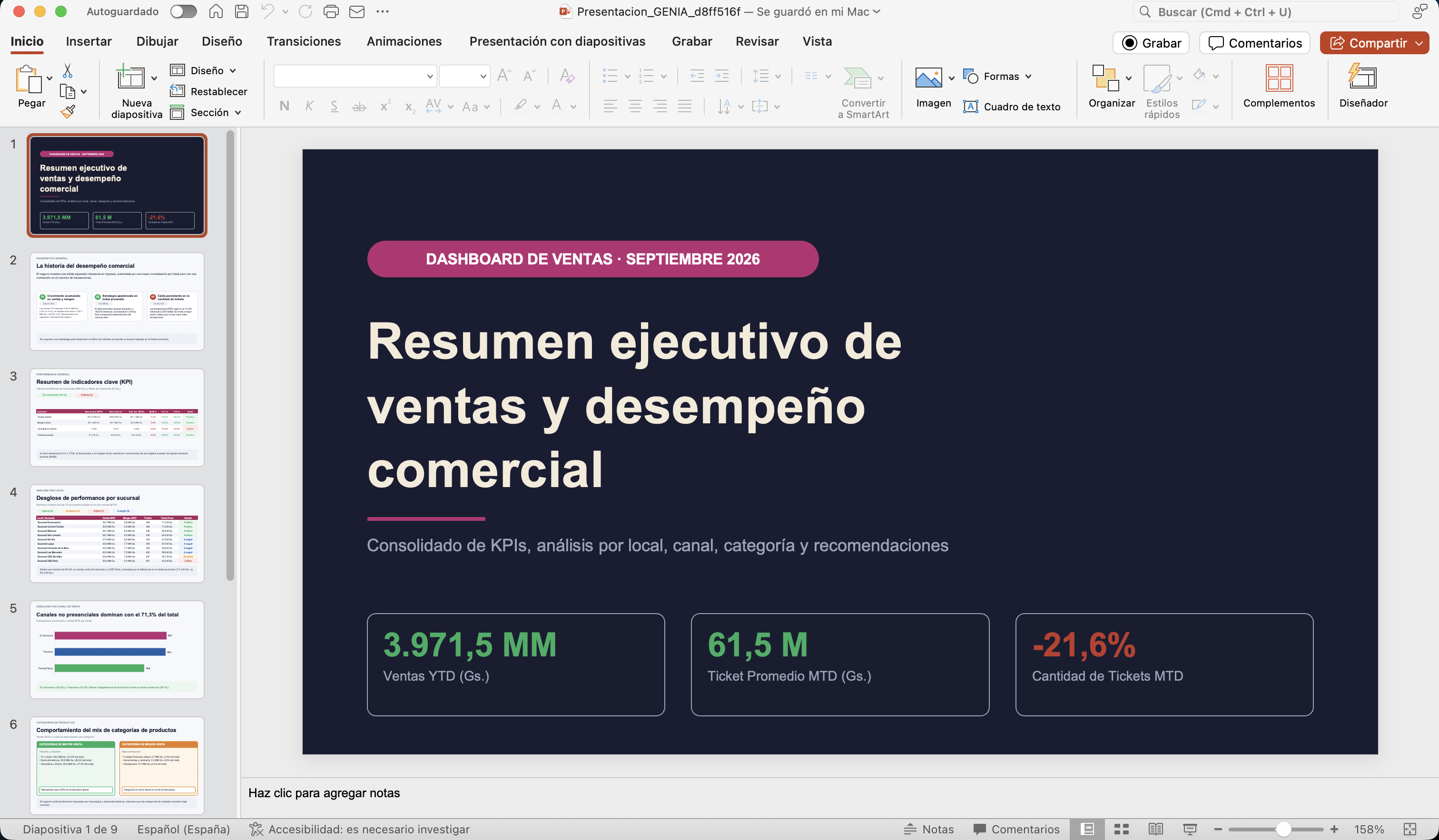The width and height of the screenshot is (1439, 840).
Task: Click Convertir a SmartArt icon
Action: pos(857,78)
